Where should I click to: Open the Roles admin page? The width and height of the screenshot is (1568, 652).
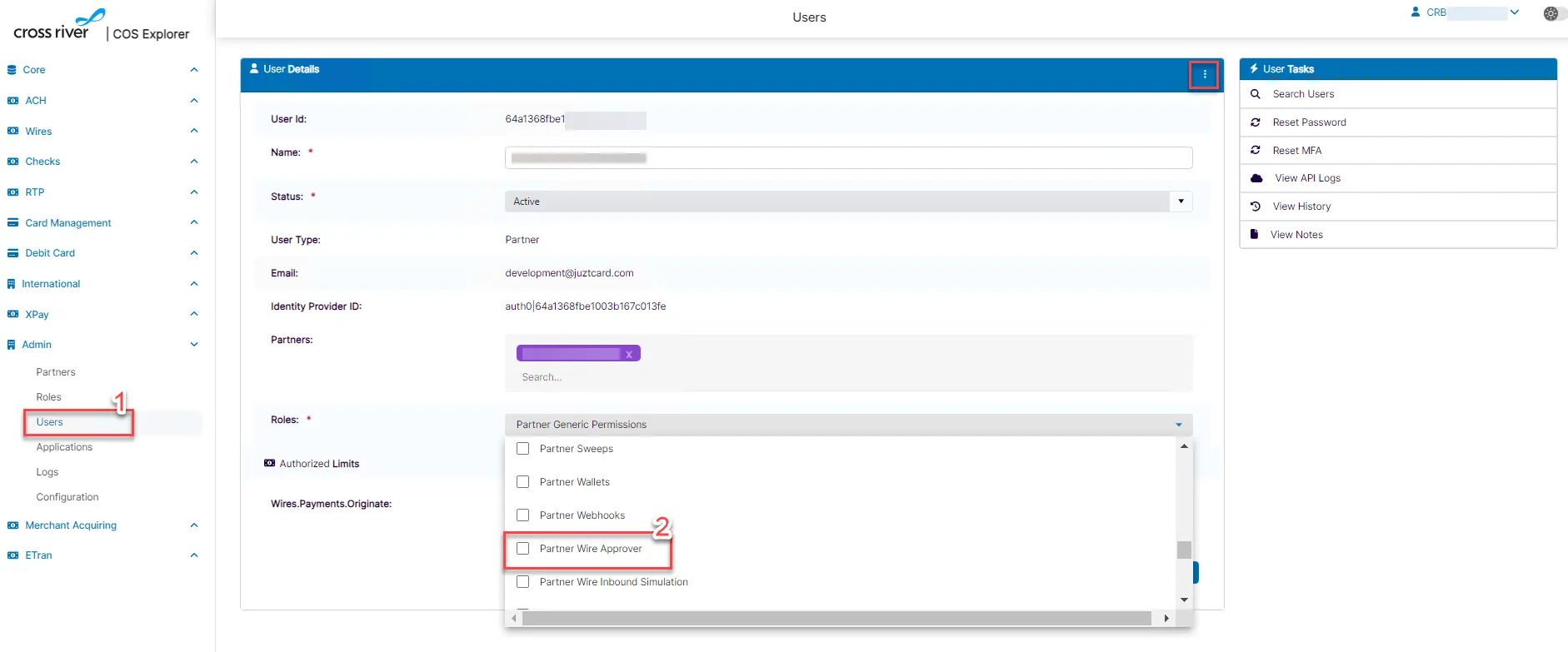[49, 397]
